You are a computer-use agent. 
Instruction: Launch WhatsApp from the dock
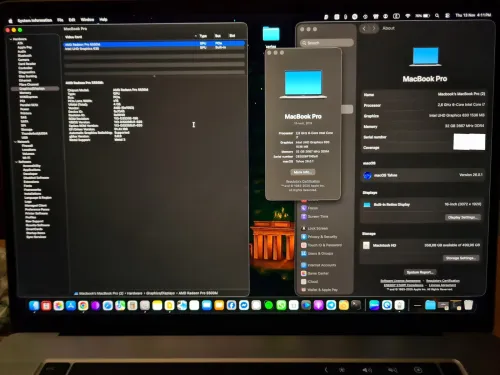(x=281, y=305)
